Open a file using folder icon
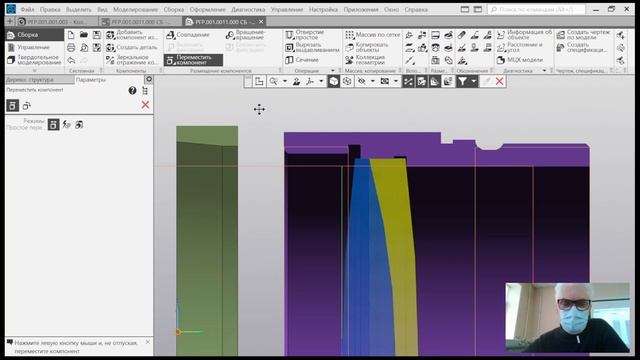This screenshot has width=640, height=360. point(84,36)
